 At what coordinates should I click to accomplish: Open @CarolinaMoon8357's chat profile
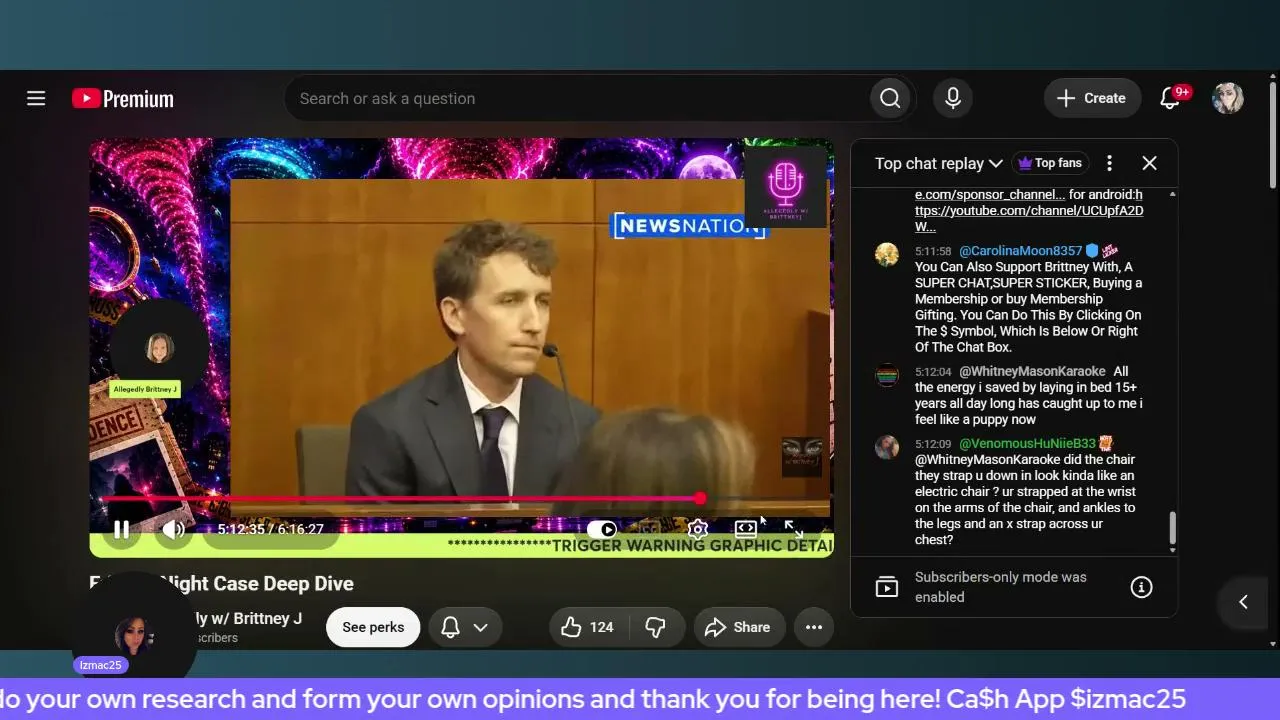1021,251
